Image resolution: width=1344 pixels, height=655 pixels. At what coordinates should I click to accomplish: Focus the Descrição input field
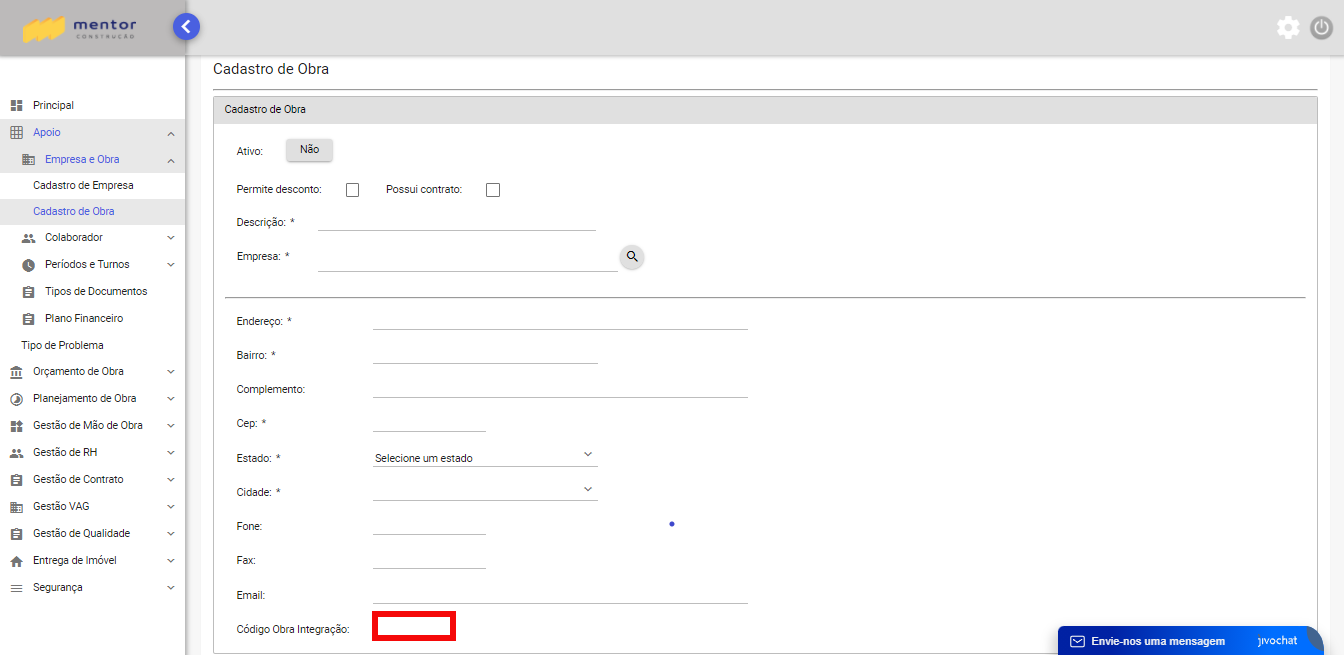457,221
